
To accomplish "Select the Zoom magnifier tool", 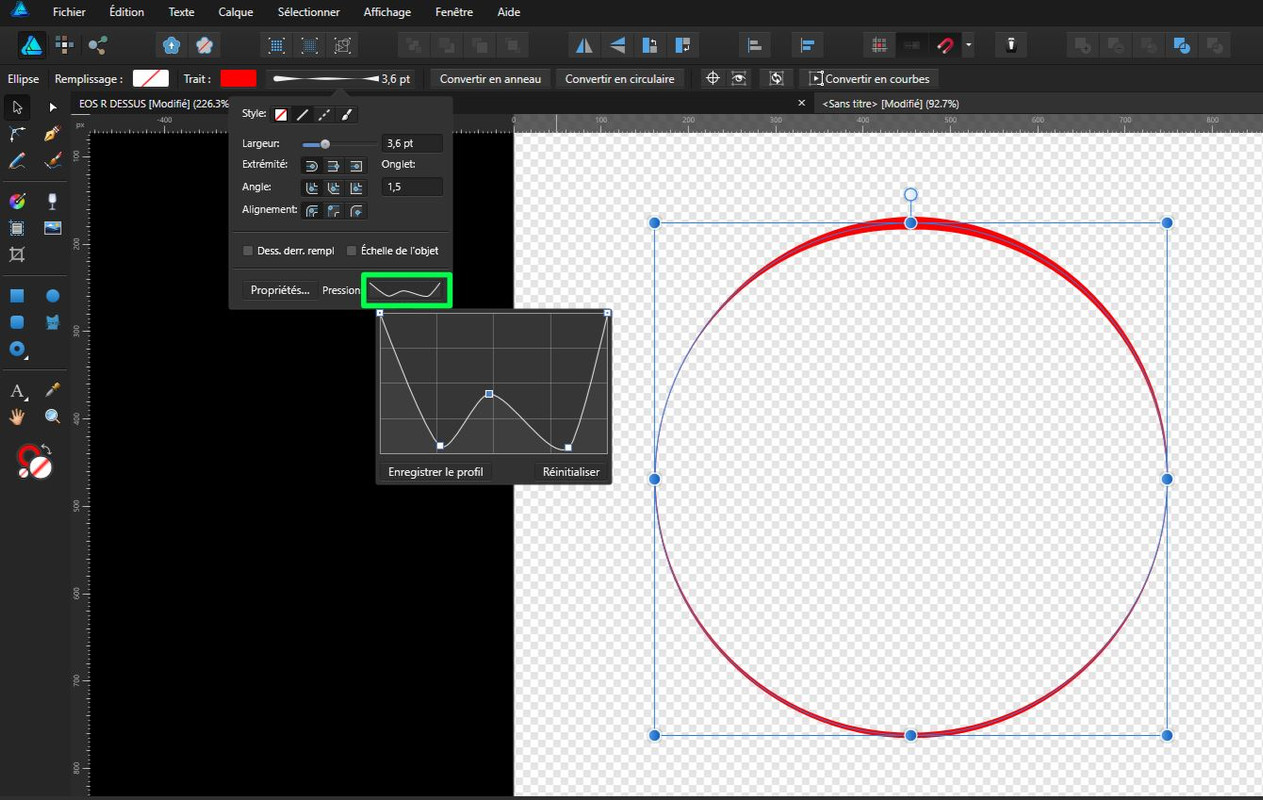I will (52, 417).
